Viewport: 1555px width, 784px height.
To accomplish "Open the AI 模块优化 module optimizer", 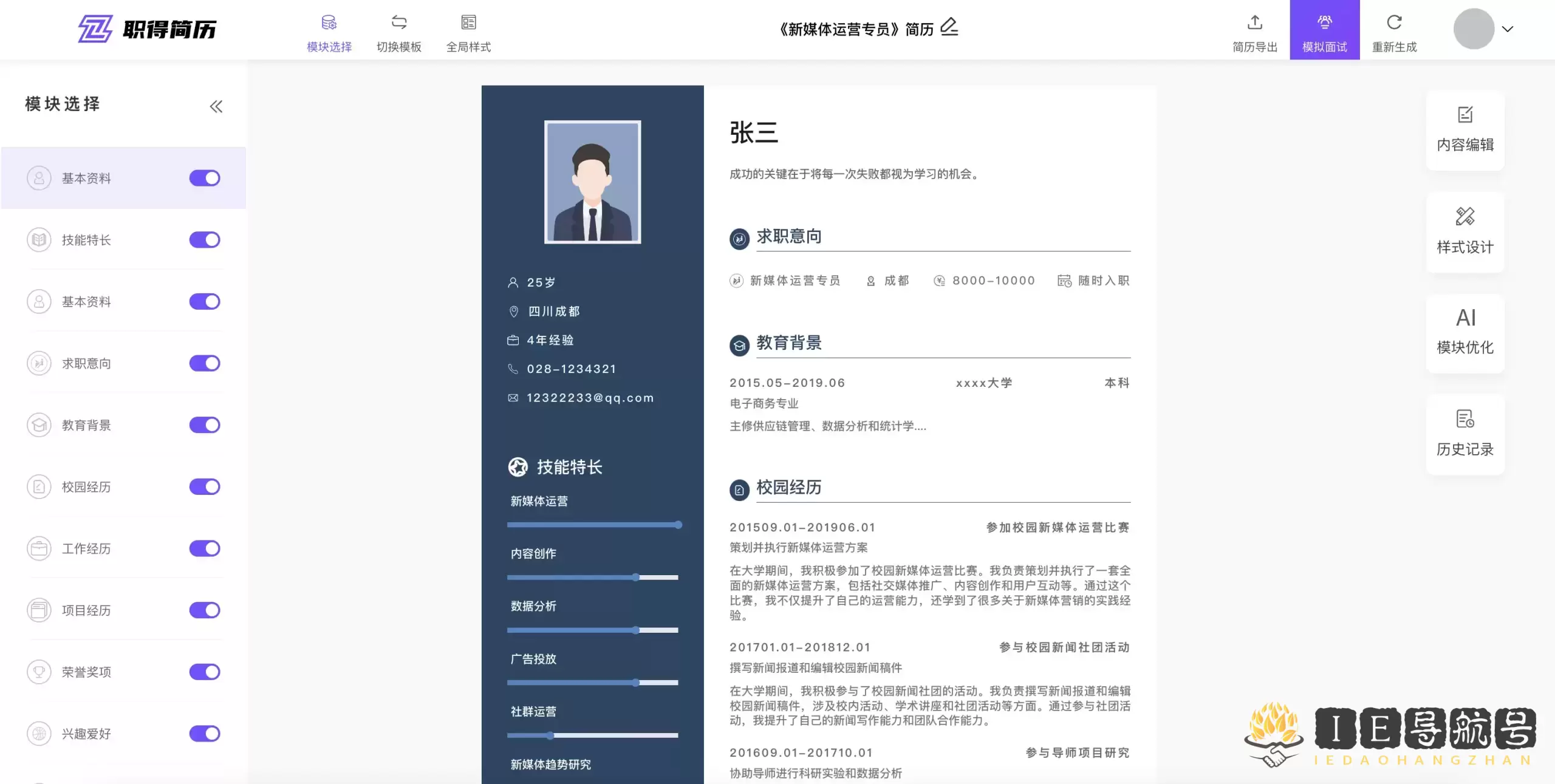I will (1465, 332).
